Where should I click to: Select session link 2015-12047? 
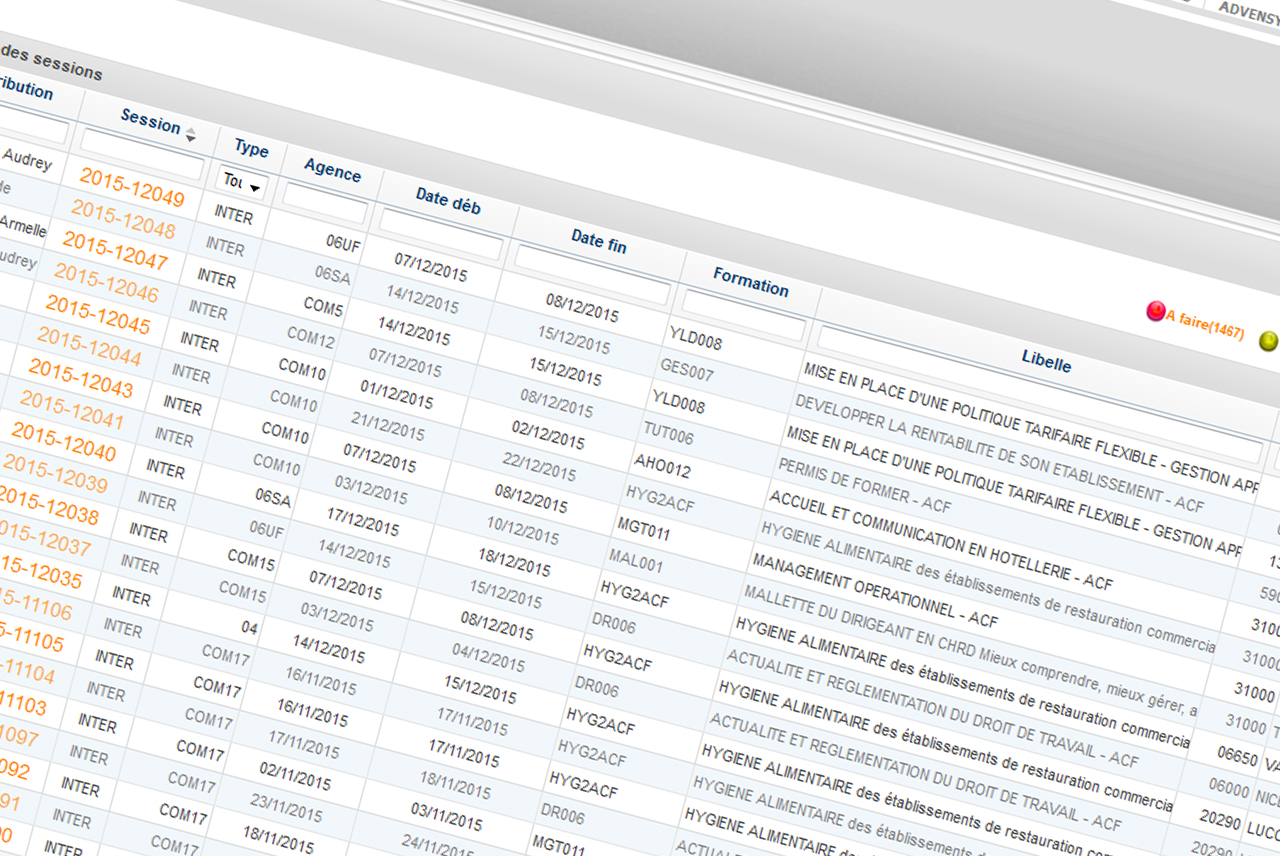point(115,250)
